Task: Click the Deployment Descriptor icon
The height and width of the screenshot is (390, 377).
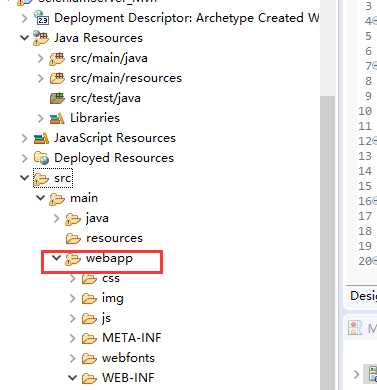Action: (41, 18)
